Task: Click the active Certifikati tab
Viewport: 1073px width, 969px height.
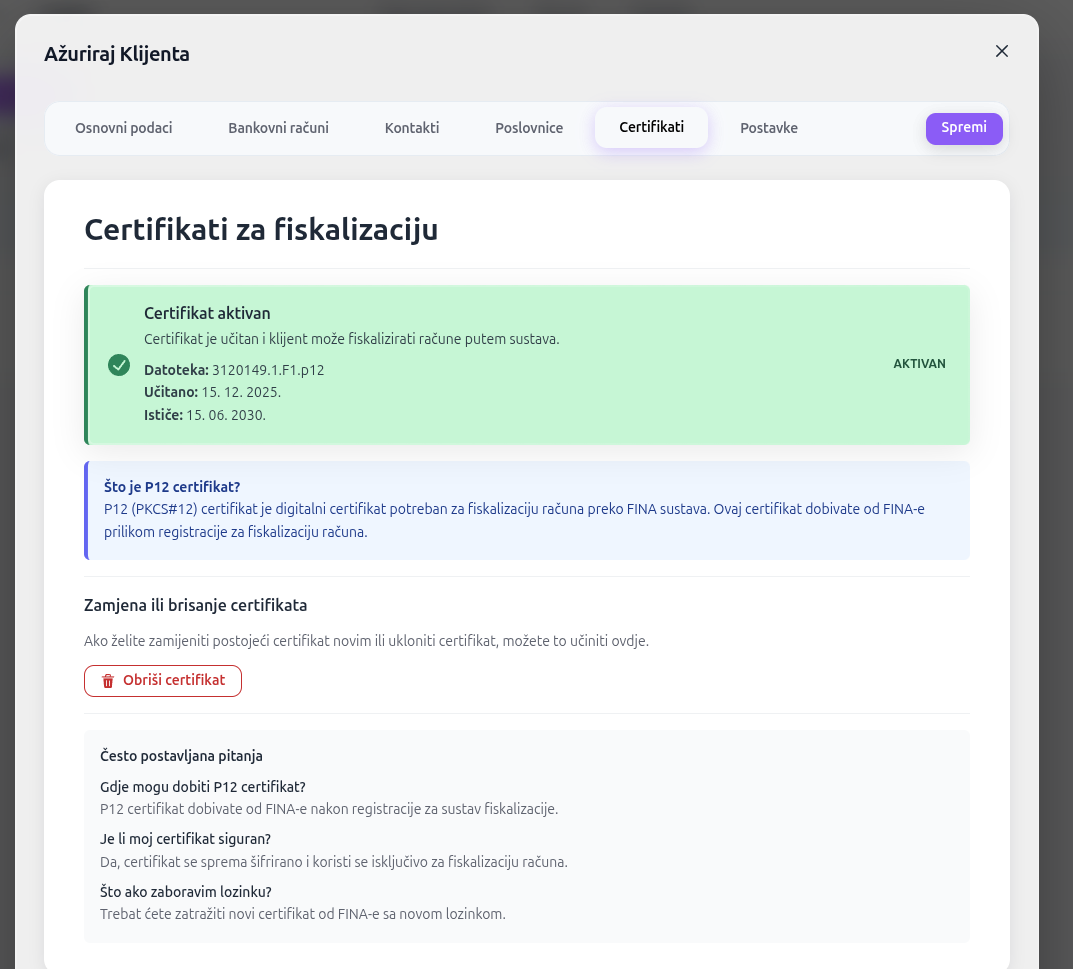Action: point(651,128)
